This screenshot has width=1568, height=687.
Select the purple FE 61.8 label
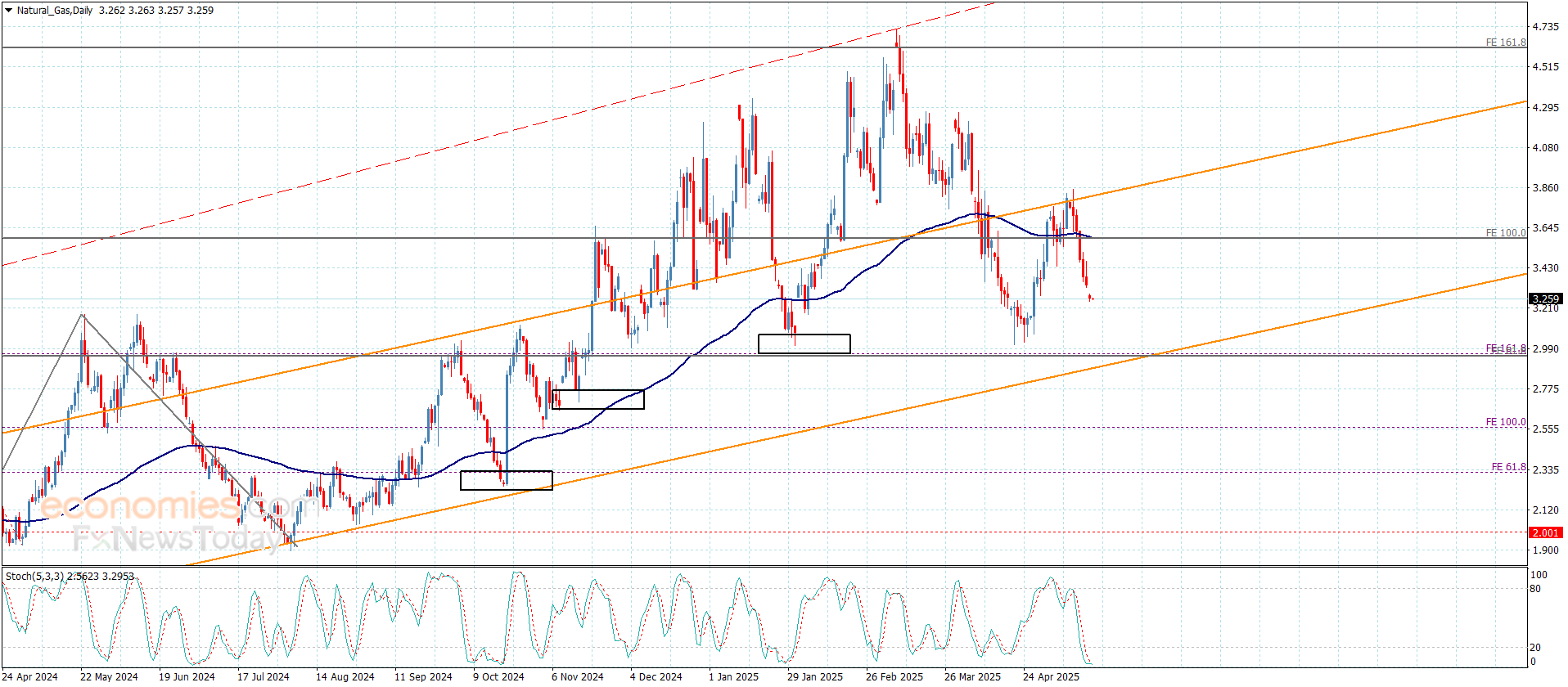(1508, 467)
